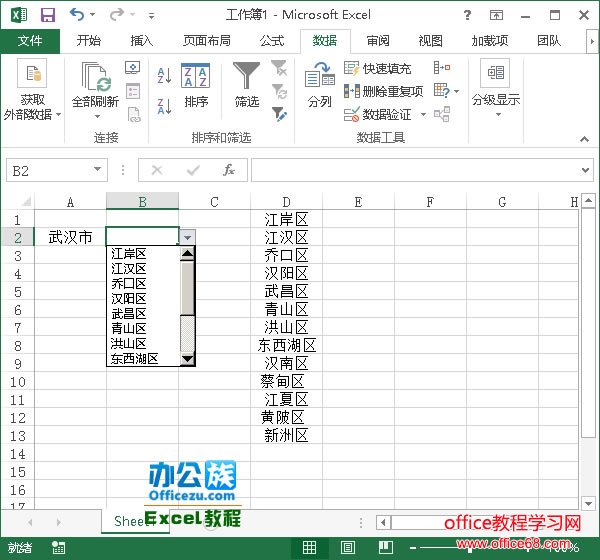Click macro recording icon in status bar
The height and width of the screenshot is (560, 600).
60,548
